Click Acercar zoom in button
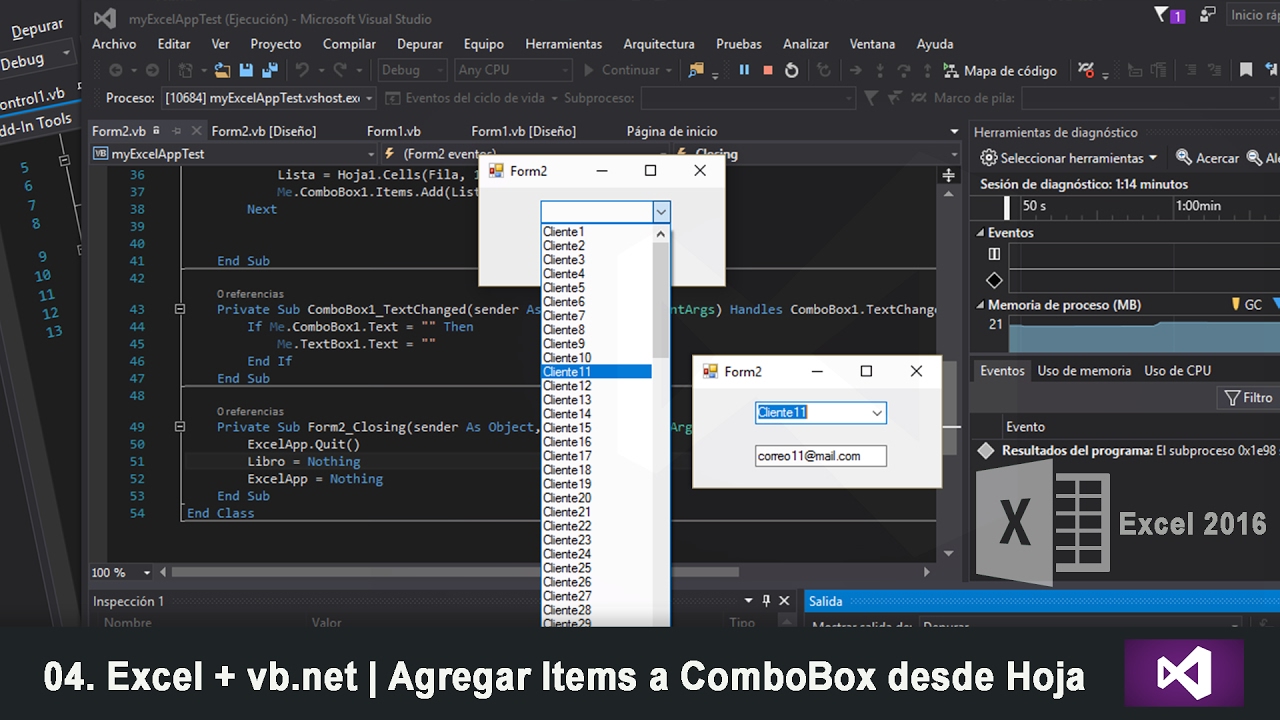Screen dimensions: 1280x720 click(x=1208, y=158)
